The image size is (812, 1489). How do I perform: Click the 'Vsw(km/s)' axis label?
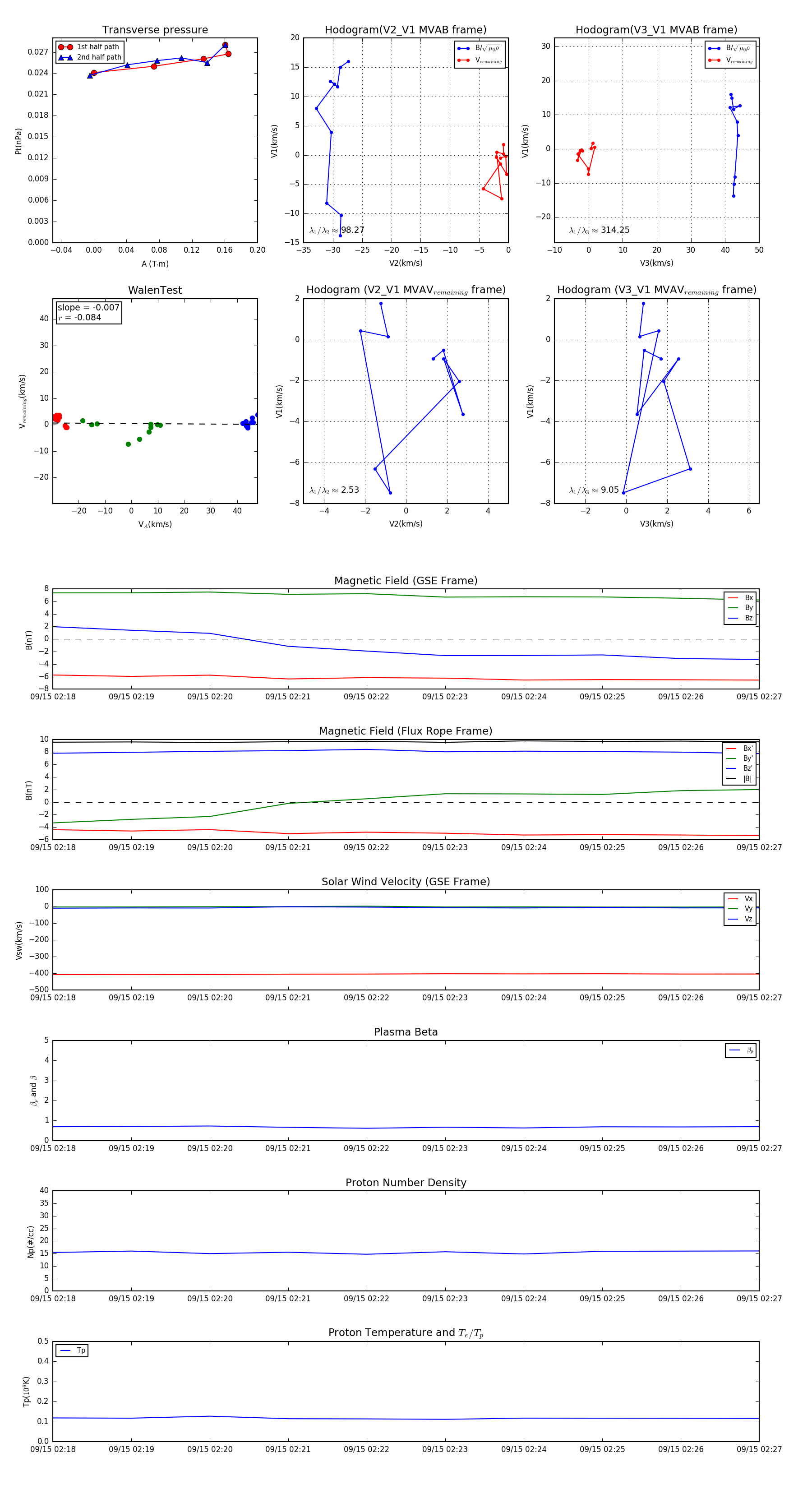18,940
